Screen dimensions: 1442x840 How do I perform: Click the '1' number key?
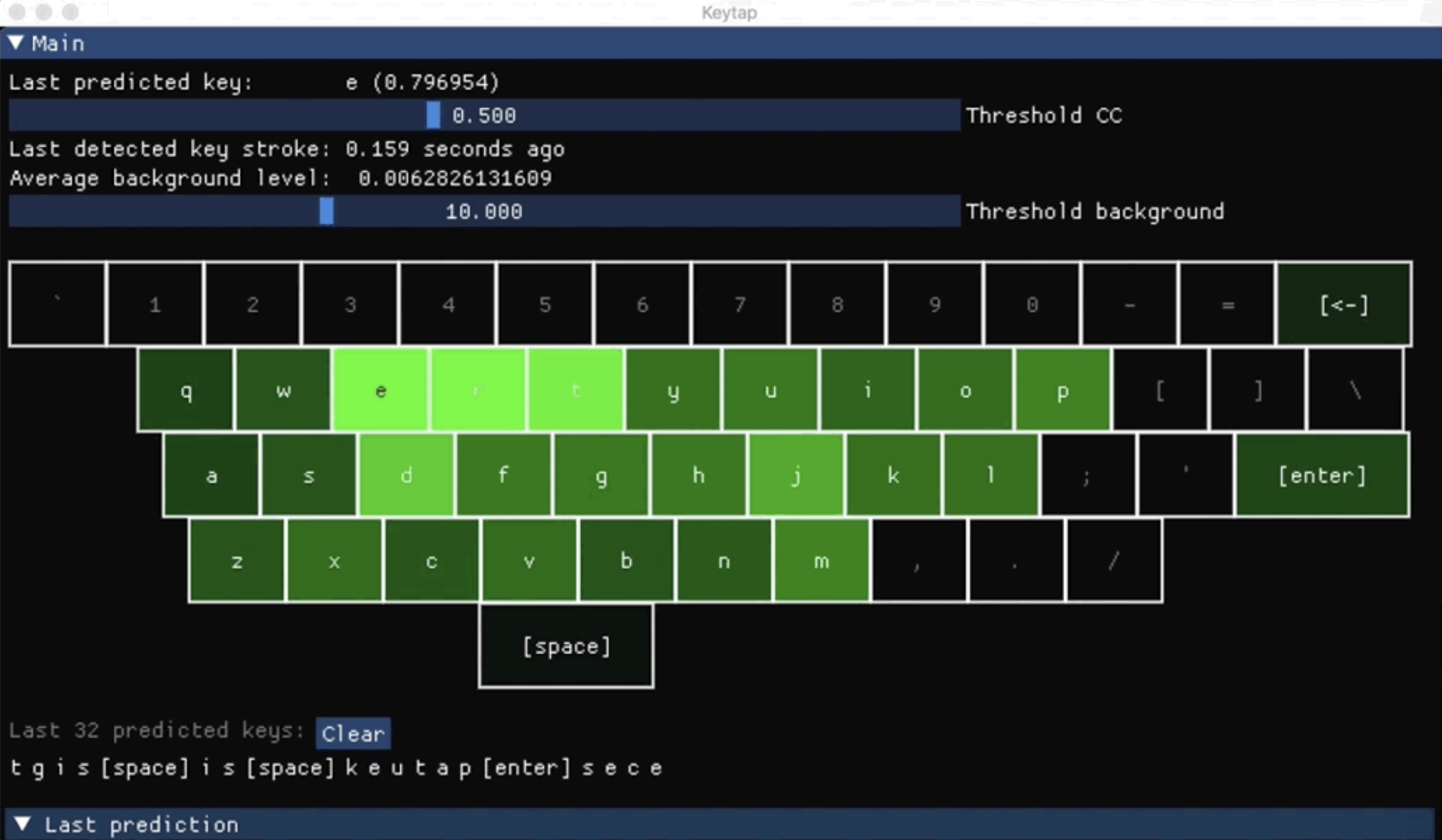click(154, 304)
